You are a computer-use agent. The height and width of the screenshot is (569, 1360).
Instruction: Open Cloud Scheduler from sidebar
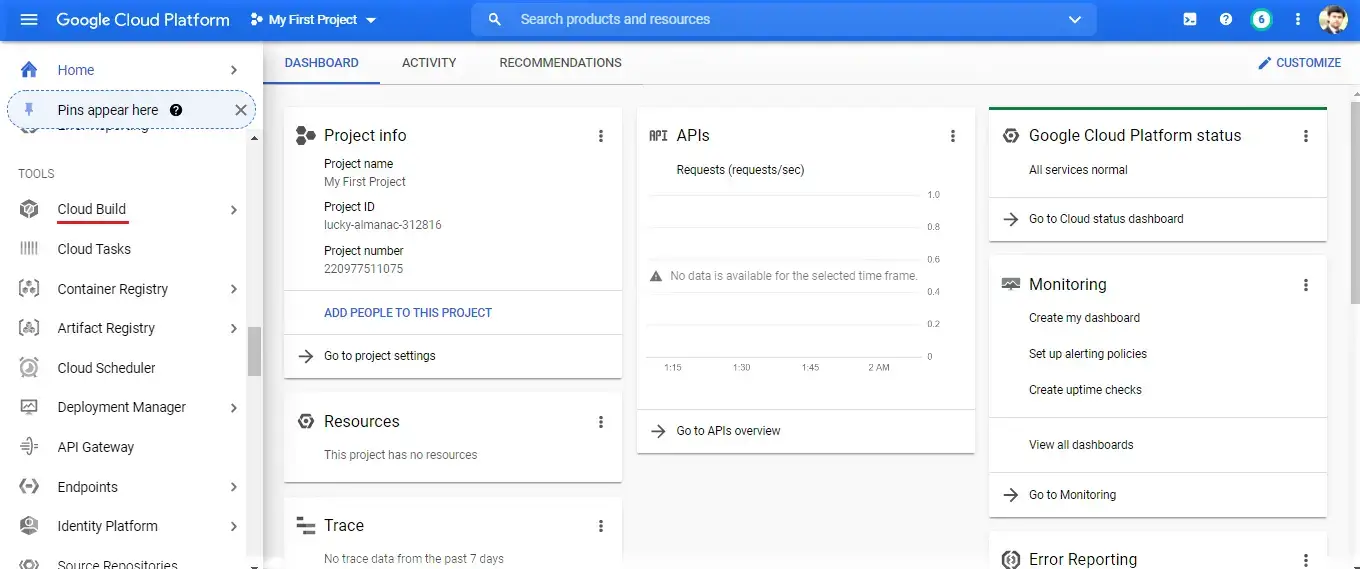click(107, 368)
